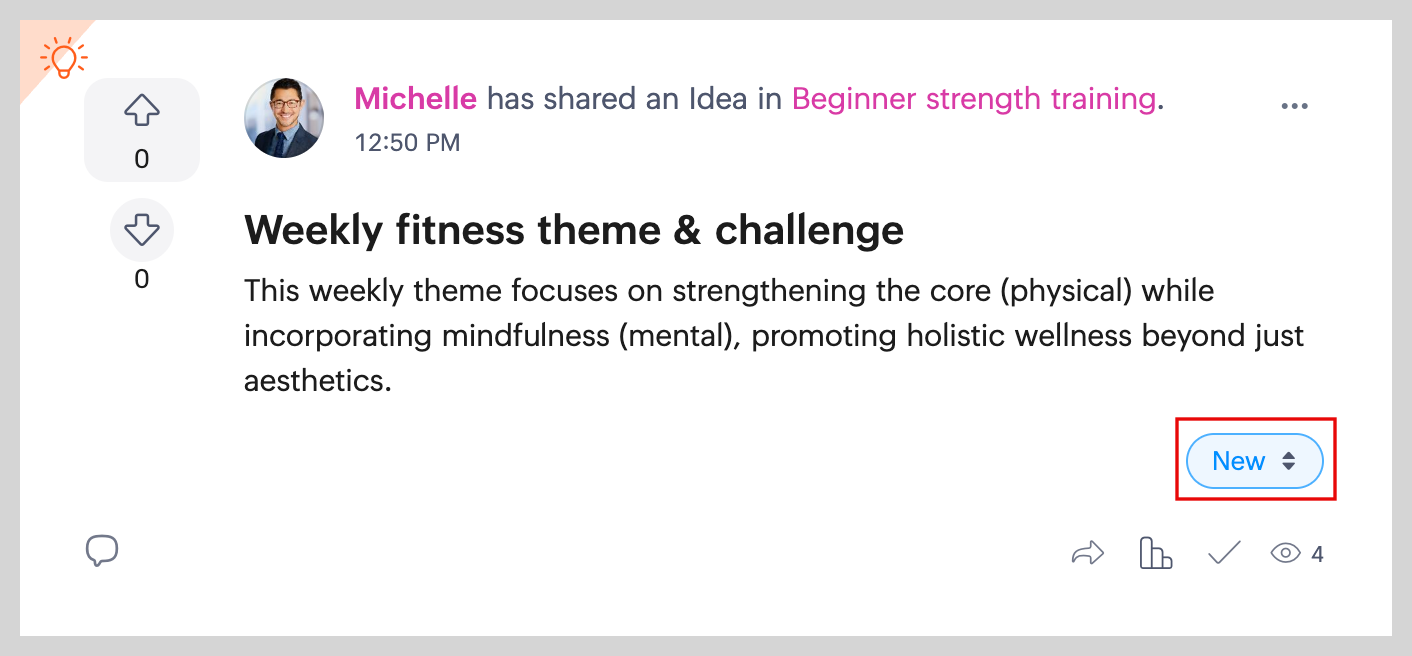
Task: Click the eye views icon
Action: (x=1285, y=553)
